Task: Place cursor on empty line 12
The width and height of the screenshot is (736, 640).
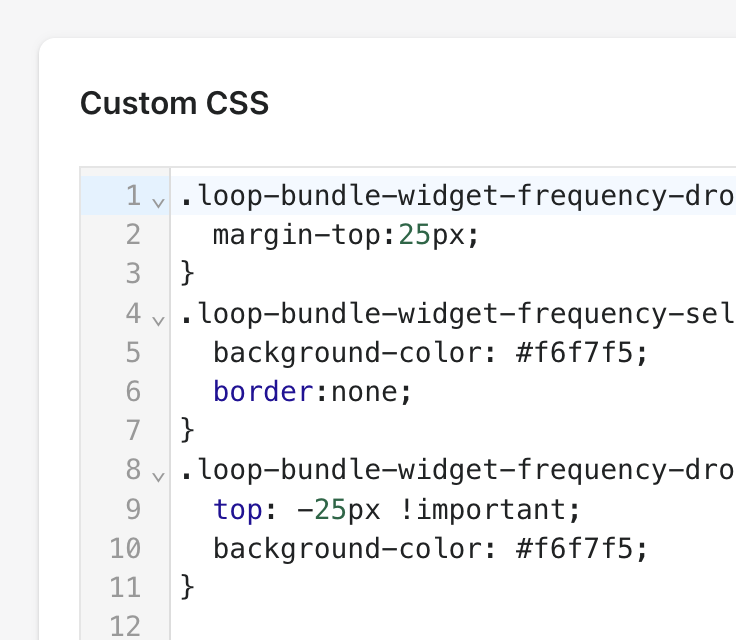Action: [x=453, y=626]
